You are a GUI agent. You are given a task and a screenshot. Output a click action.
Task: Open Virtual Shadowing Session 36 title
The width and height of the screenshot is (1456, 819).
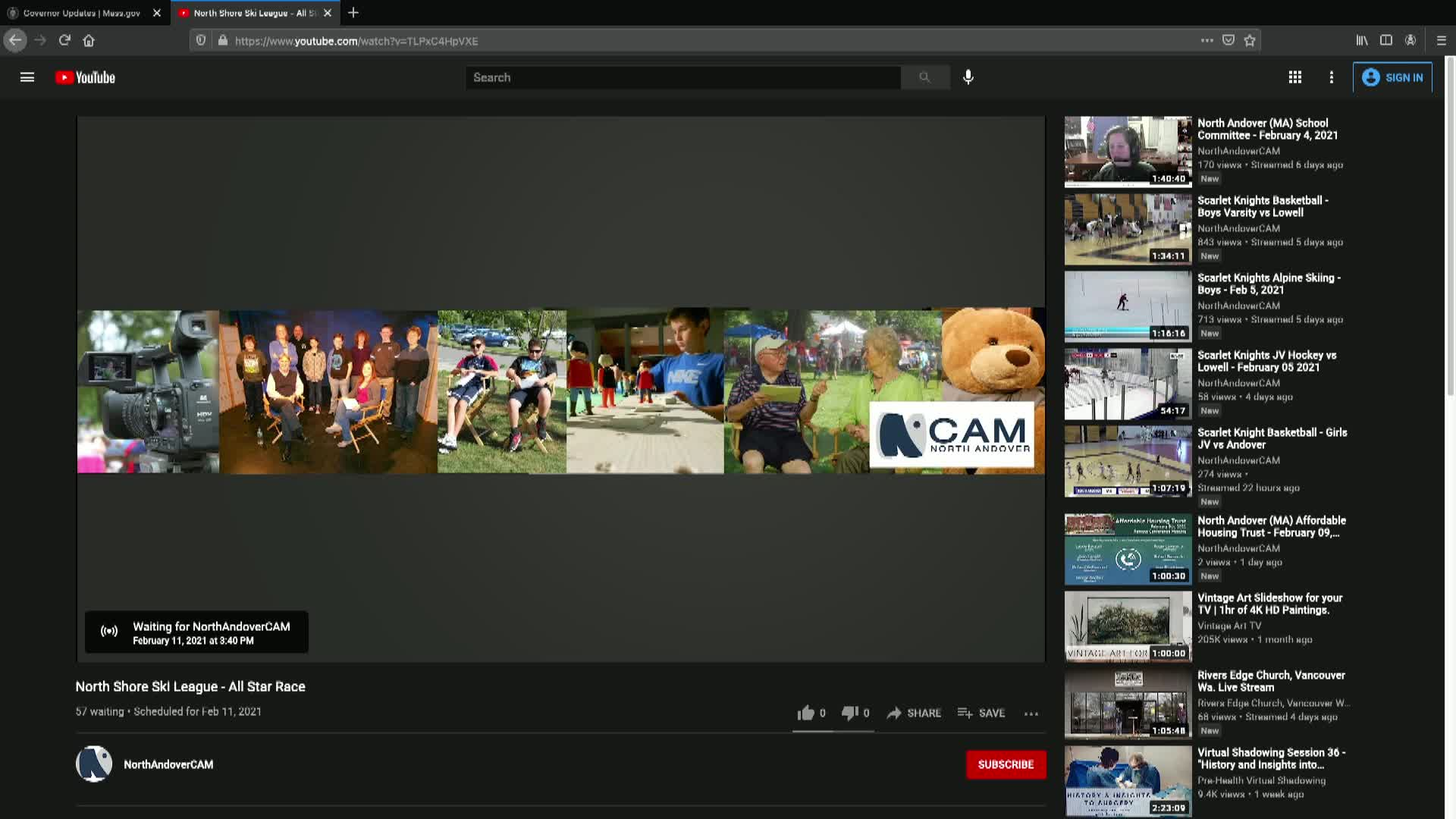pyautogui.click(x=1272, y=758)
